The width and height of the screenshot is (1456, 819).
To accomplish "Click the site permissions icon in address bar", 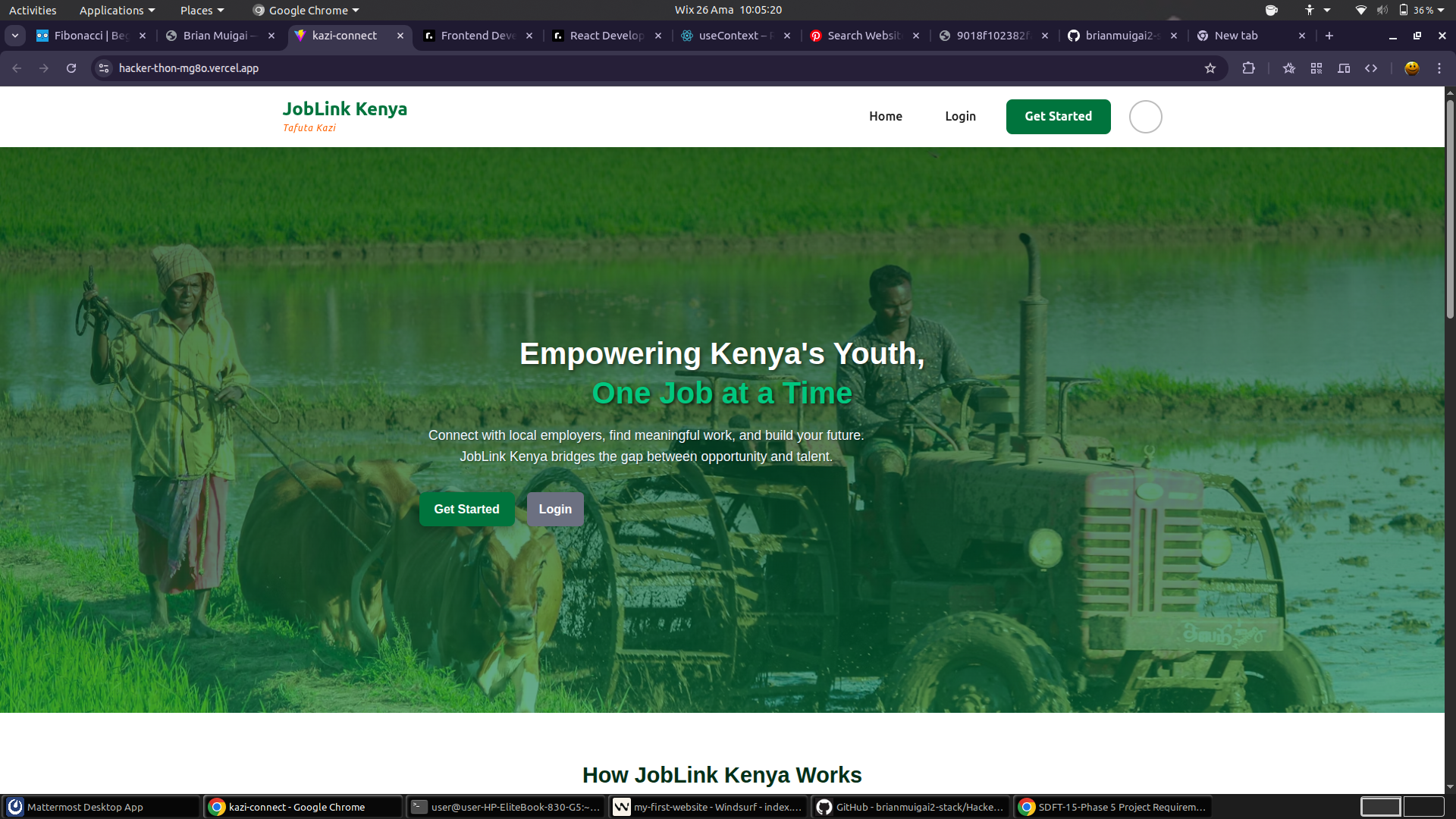I will click(x=103, y=68).
